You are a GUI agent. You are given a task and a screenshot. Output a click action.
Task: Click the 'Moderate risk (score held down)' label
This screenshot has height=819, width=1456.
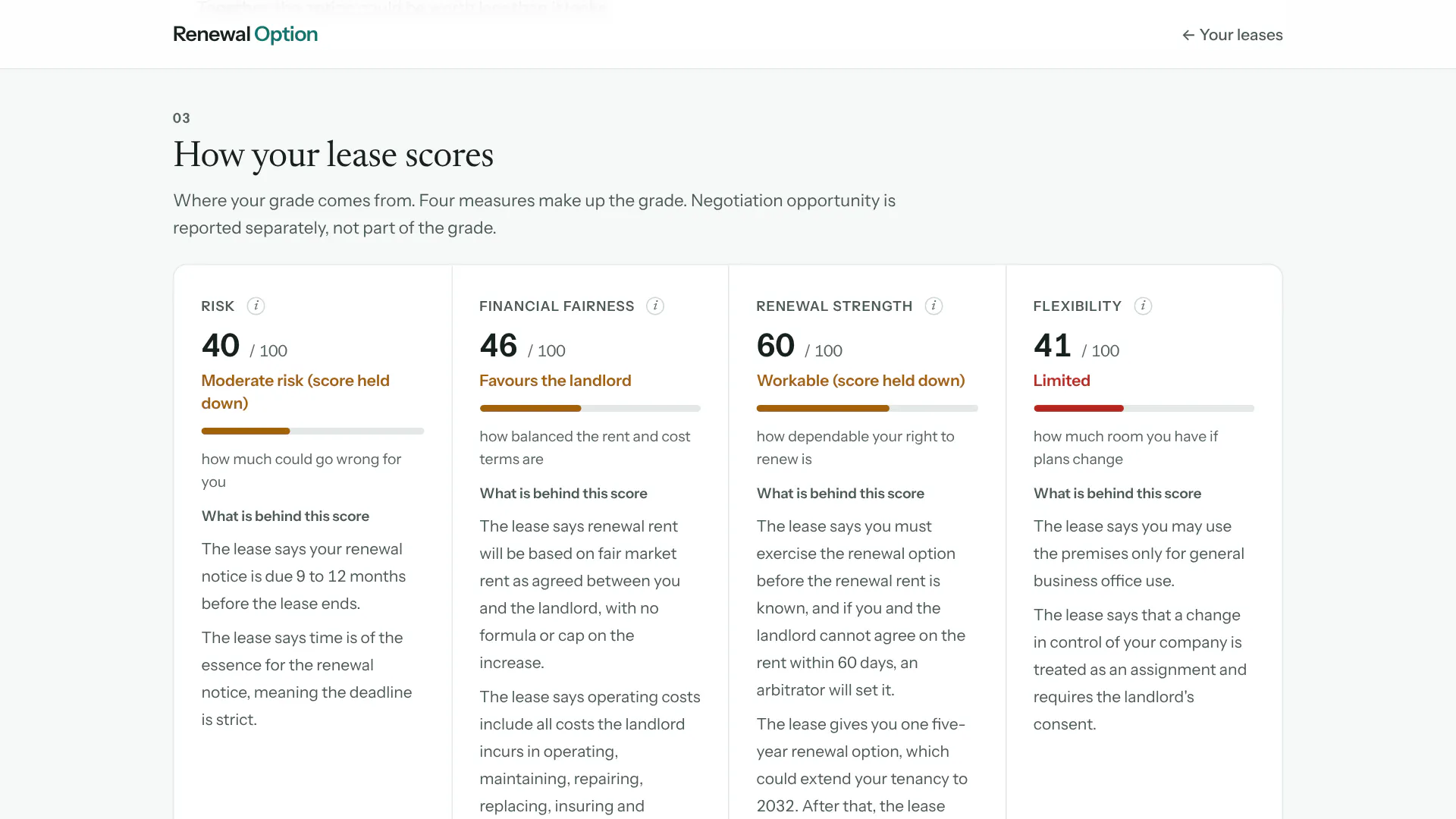click(295, 391)
